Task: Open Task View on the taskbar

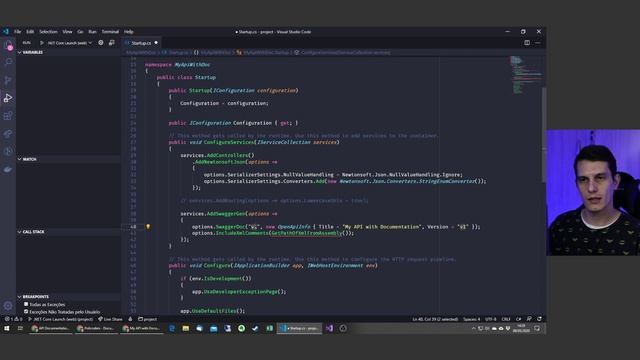Action: point(20,328)
